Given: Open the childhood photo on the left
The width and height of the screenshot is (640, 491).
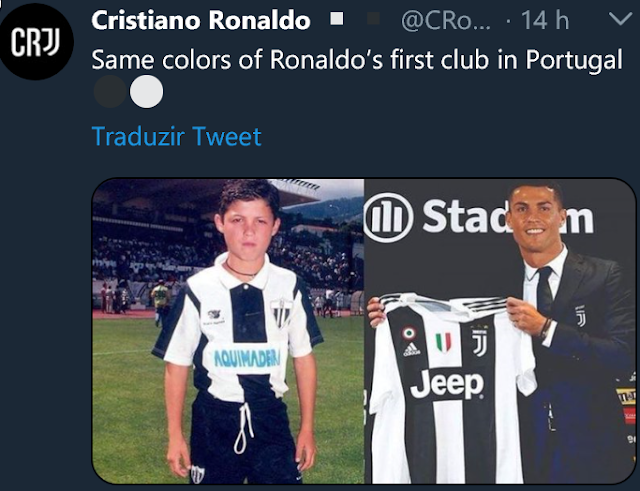Looking at the screenshot, I should click(228, 331).
